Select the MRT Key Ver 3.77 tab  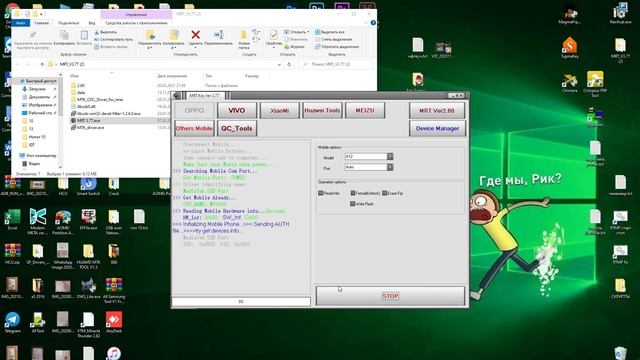(204, 96)
